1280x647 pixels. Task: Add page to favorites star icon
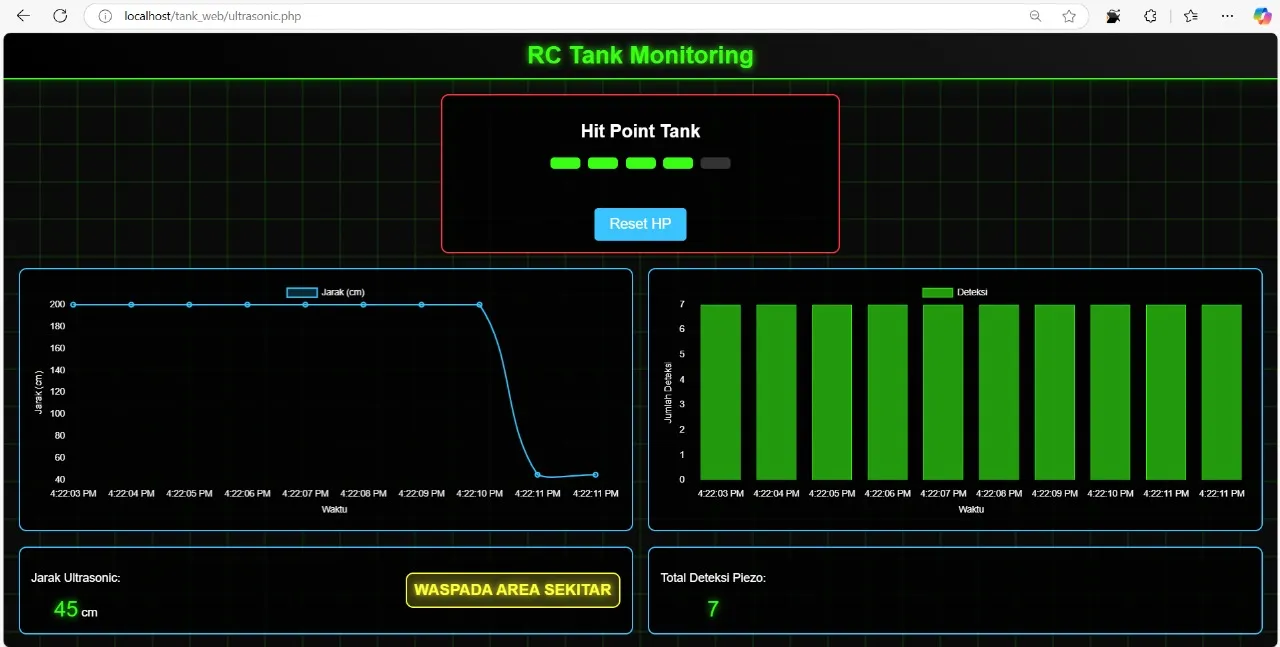coord(1069,16)
